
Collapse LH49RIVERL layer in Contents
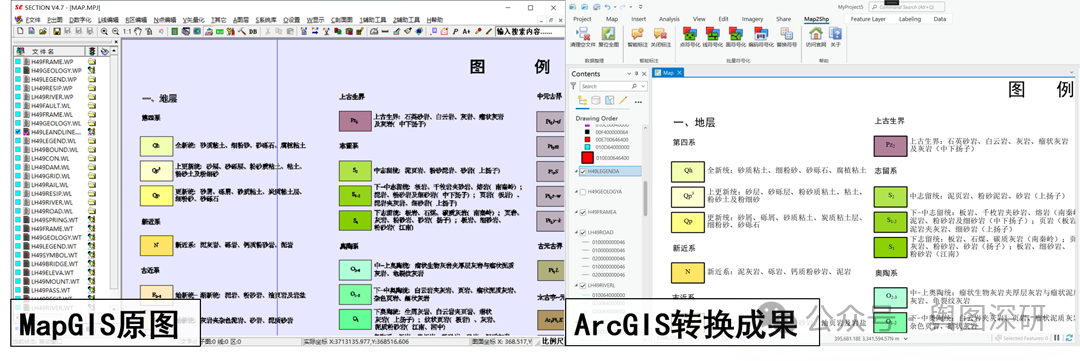click(x=576, y=285)
